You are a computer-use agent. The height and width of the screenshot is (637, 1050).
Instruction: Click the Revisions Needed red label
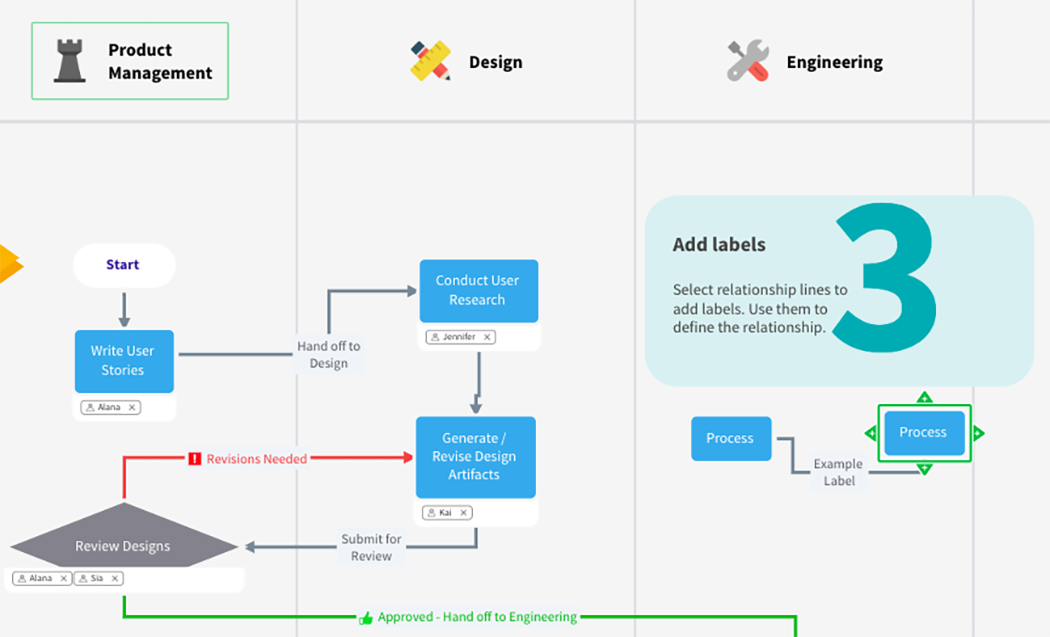256,459
